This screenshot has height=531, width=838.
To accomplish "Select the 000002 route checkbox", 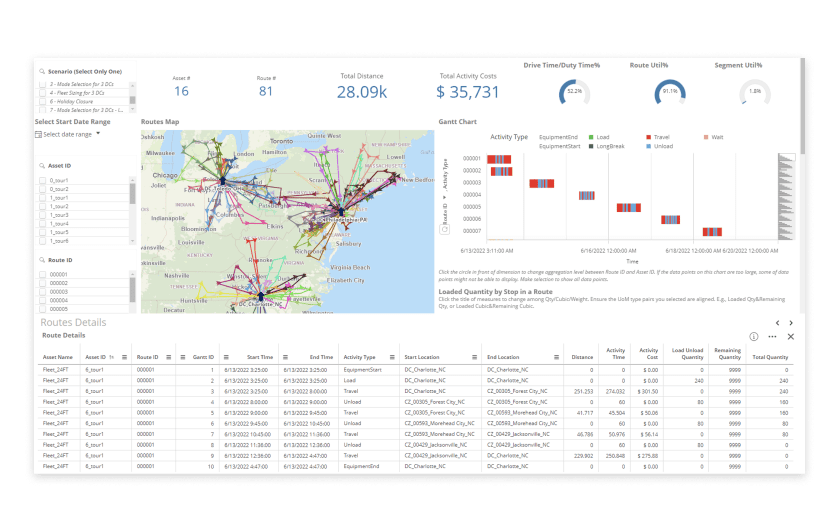I will point(42,283).
